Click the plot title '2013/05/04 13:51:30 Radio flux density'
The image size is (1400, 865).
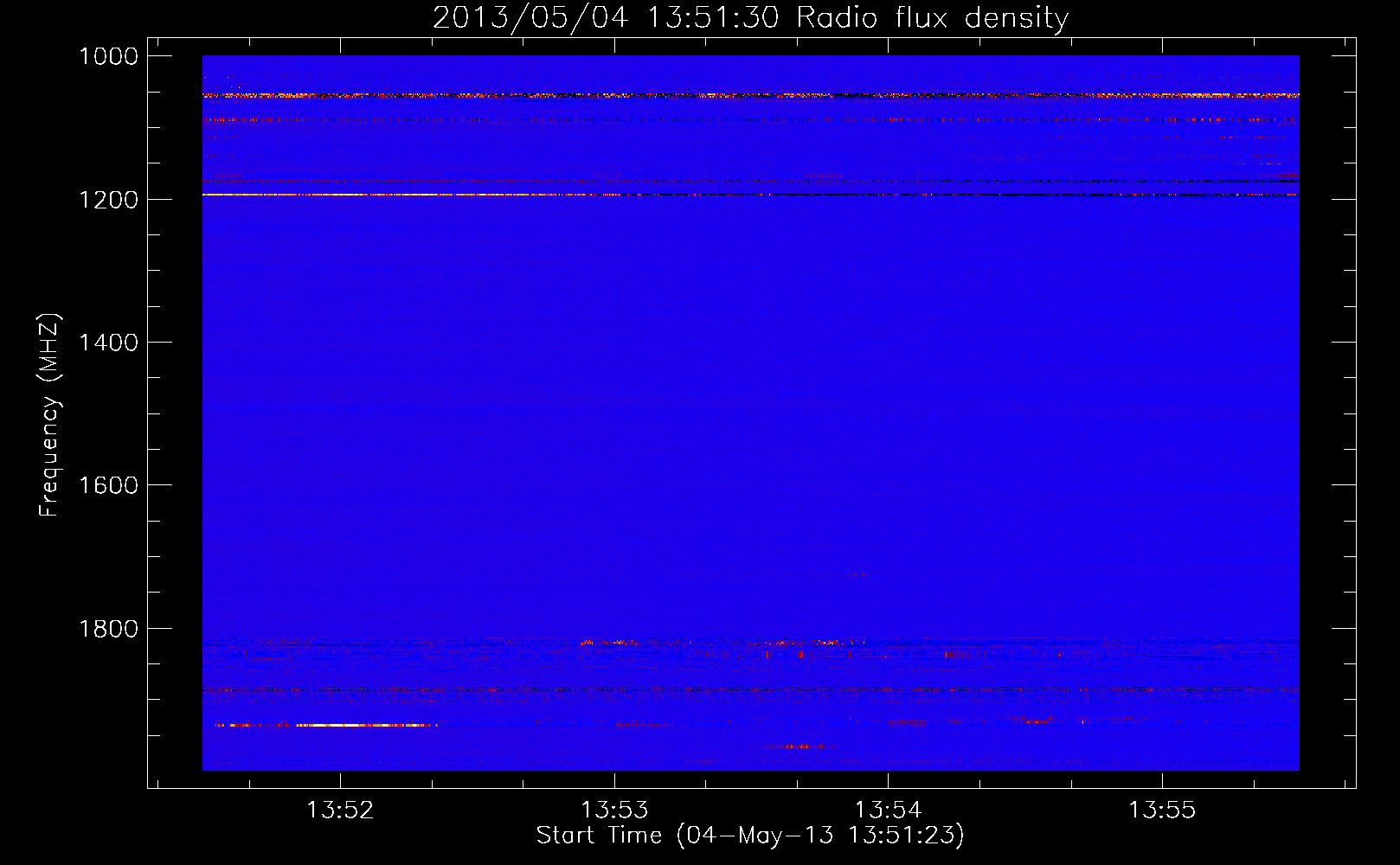[x=750, y=17]
